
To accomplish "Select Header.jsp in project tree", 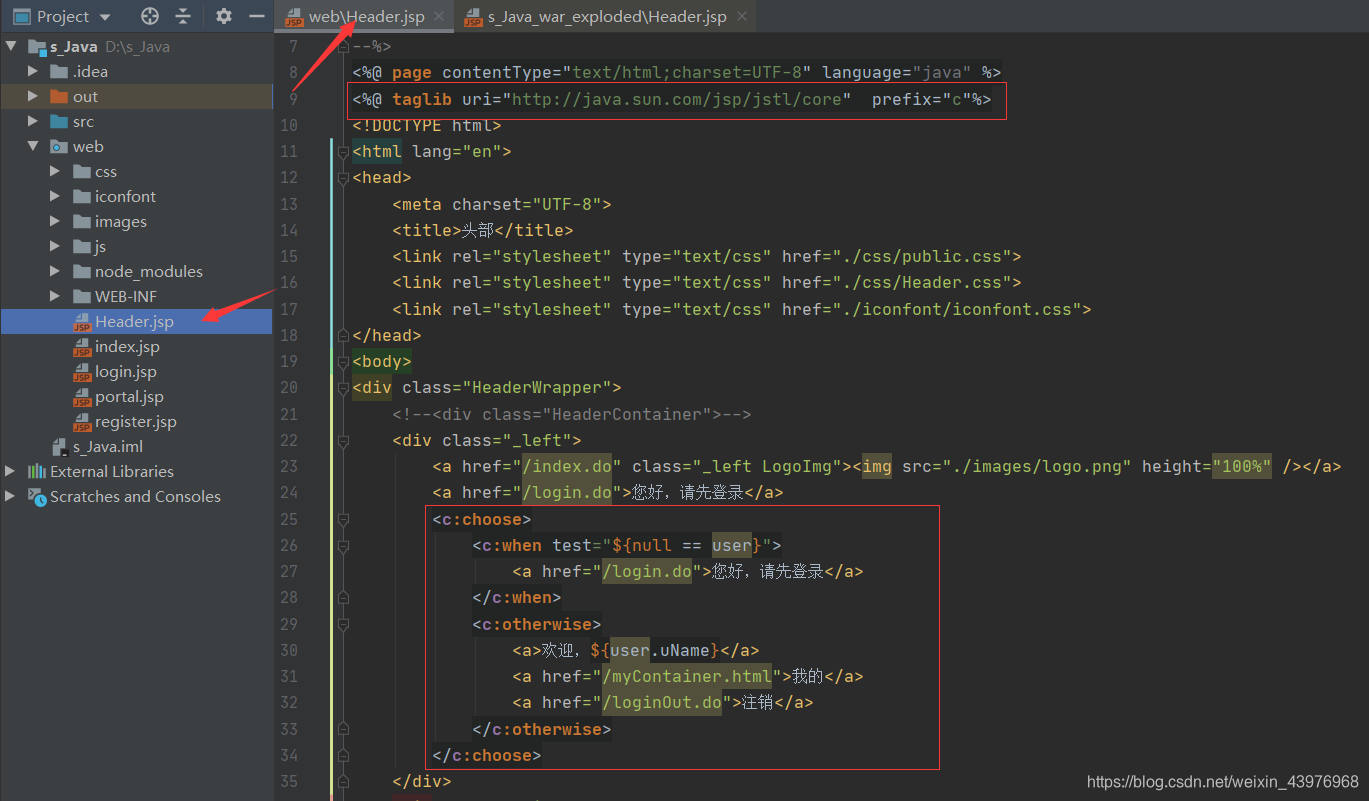I will pyautogui.click(x=136, y=321).
